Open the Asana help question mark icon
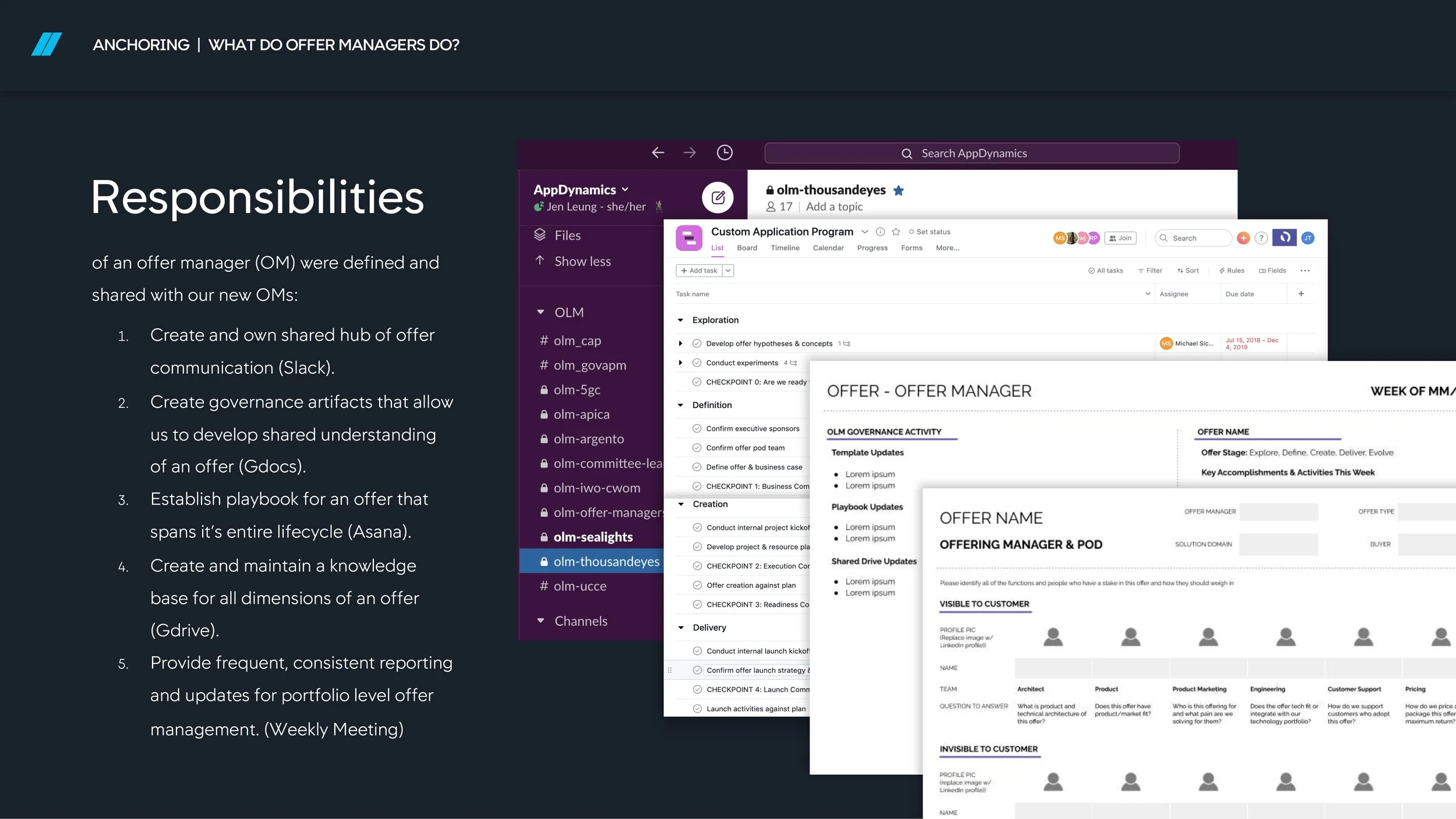1456x819 pixels. [x=1261, y=238]
